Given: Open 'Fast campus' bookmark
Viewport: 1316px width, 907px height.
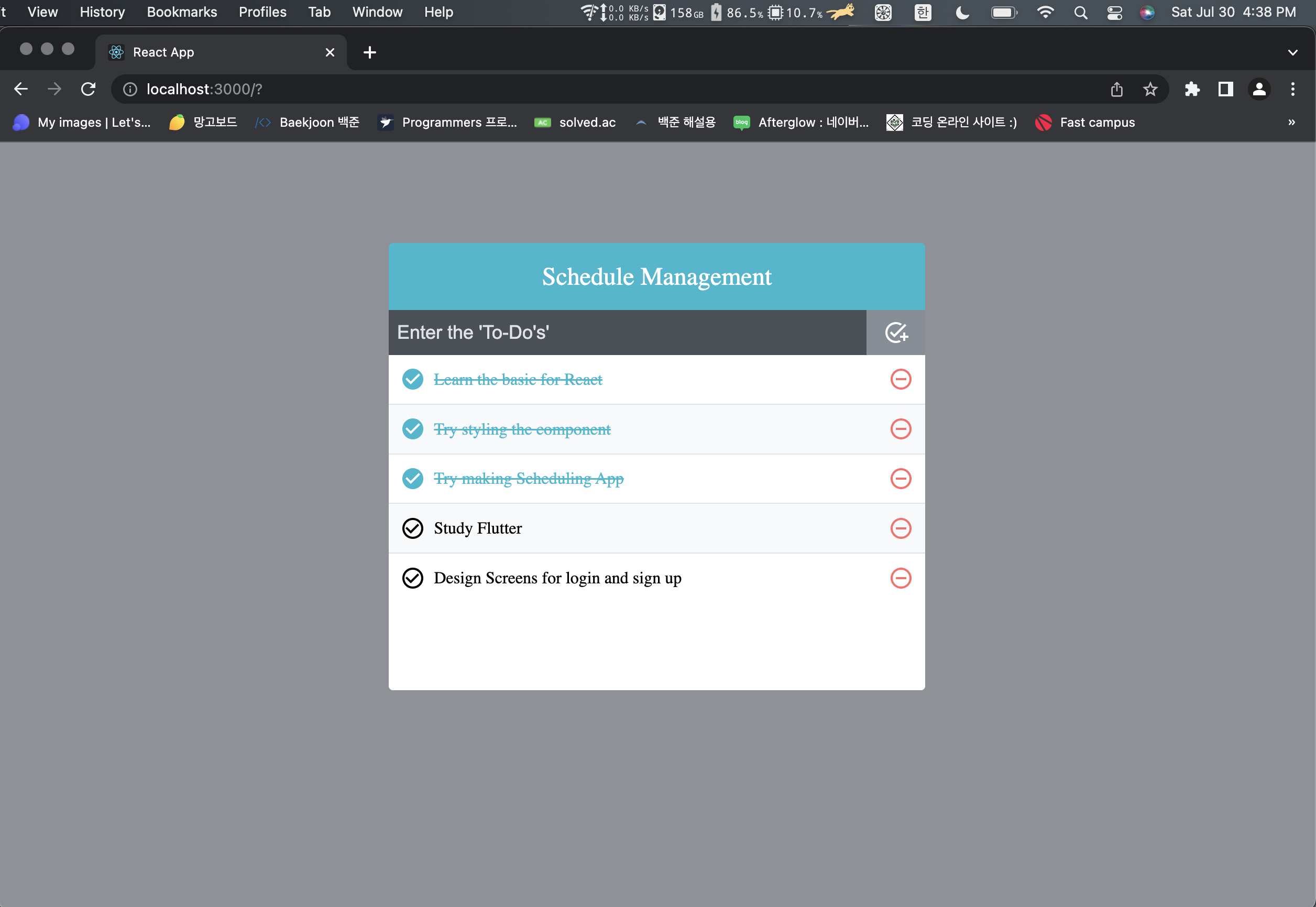Looking at the screenshot, I should coord(1085,122).
